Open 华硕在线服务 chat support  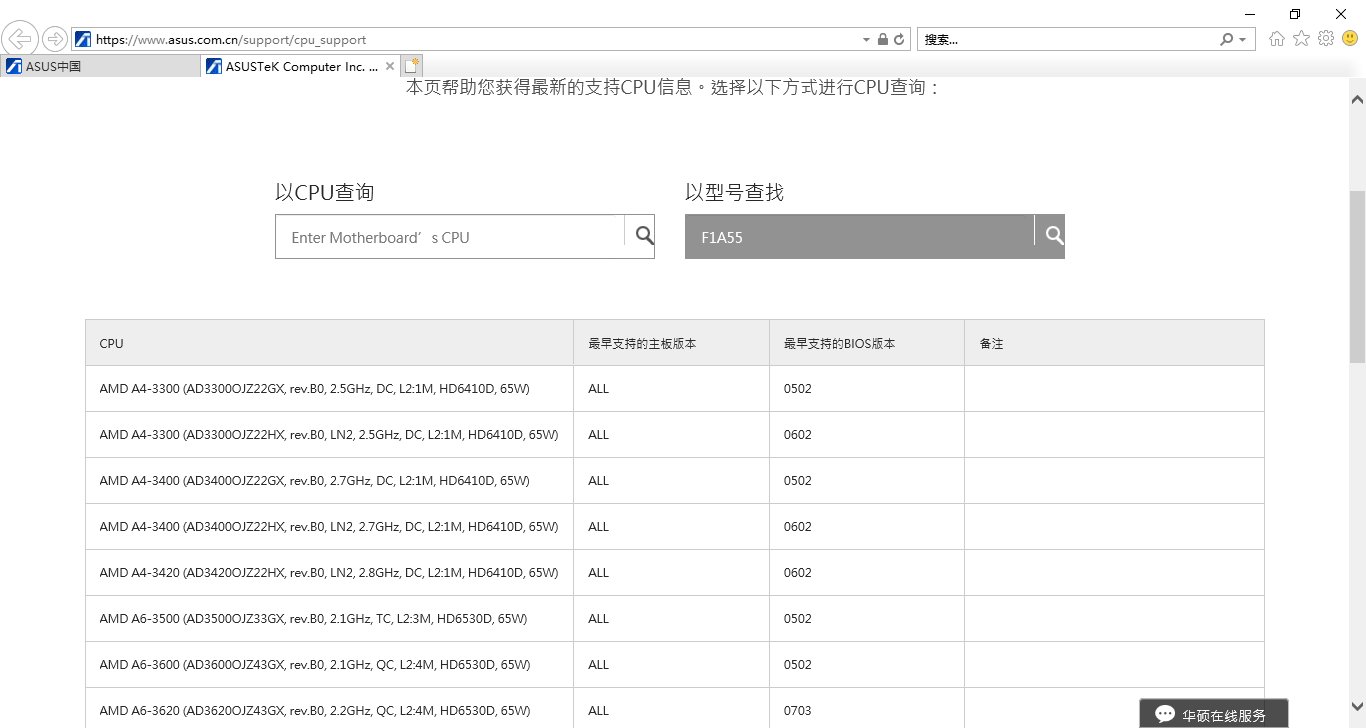[1213, 713]
